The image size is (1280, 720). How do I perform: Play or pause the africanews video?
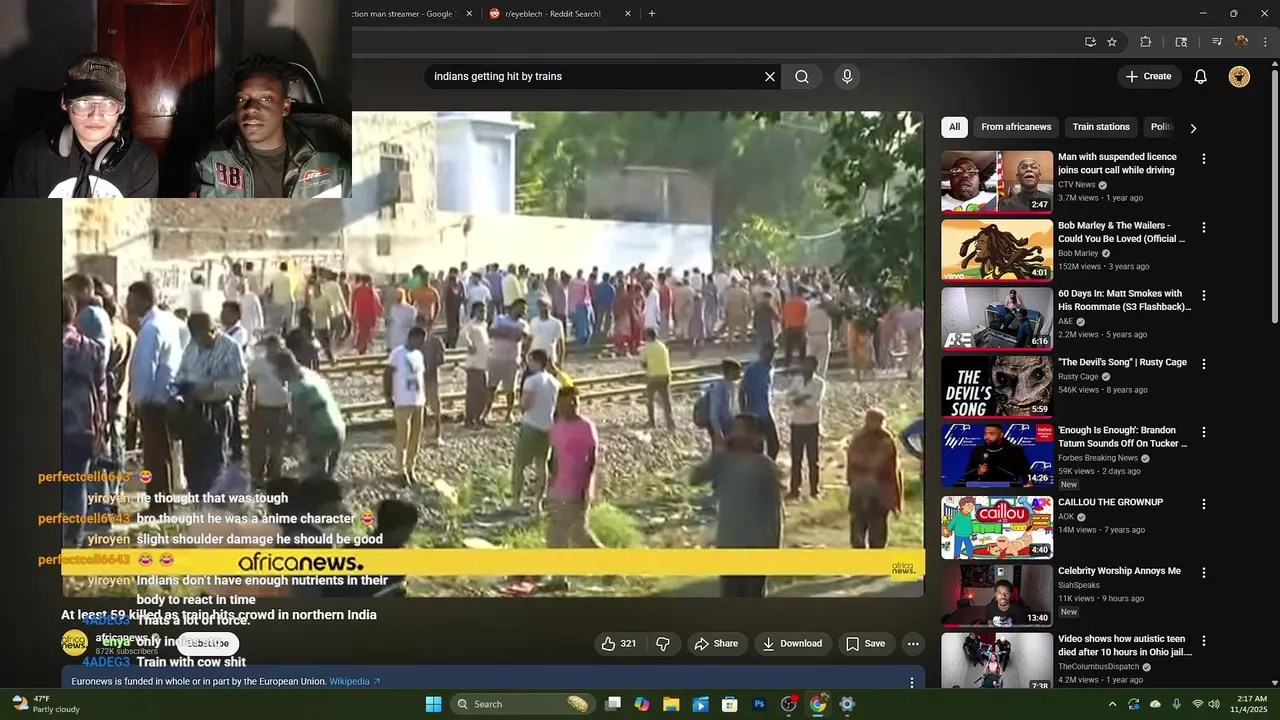[x=493, y=354]
